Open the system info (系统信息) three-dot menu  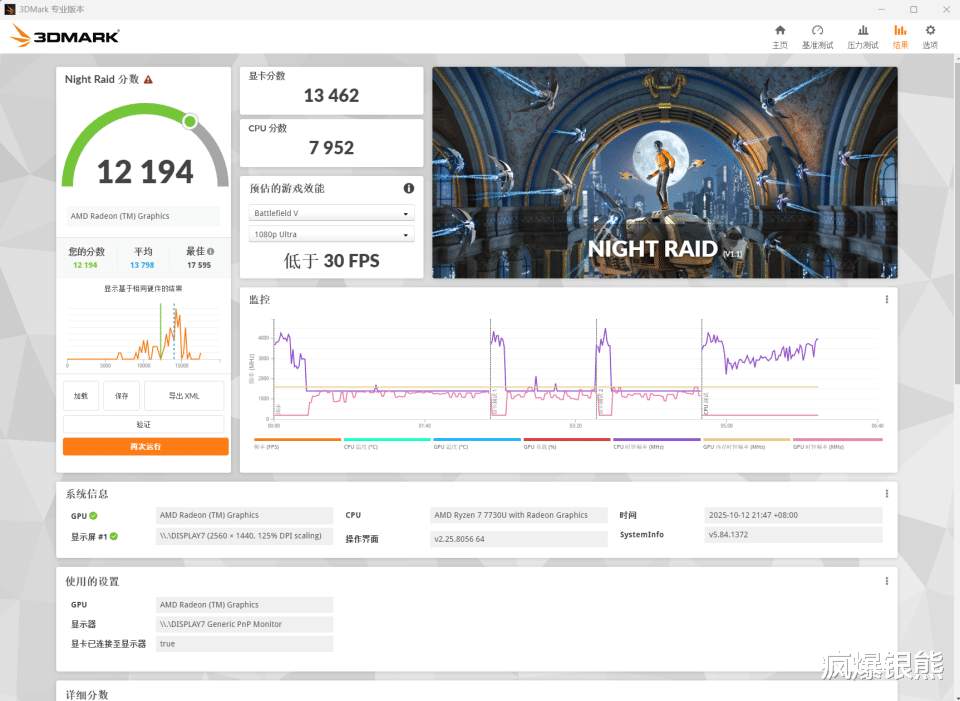click(887, 493)
